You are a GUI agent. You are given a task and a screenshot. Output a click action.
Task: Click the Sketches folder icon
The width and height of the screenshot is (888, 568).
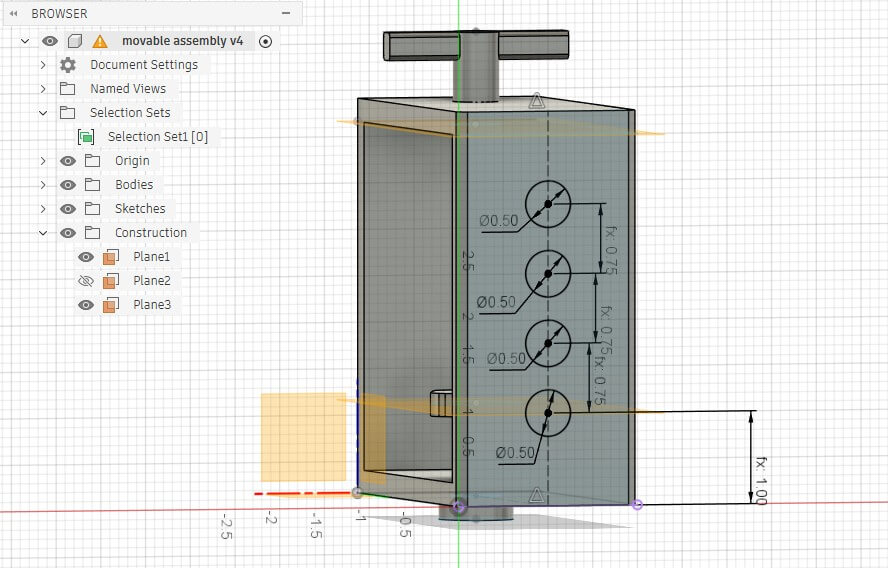click(x=92, y=208)
